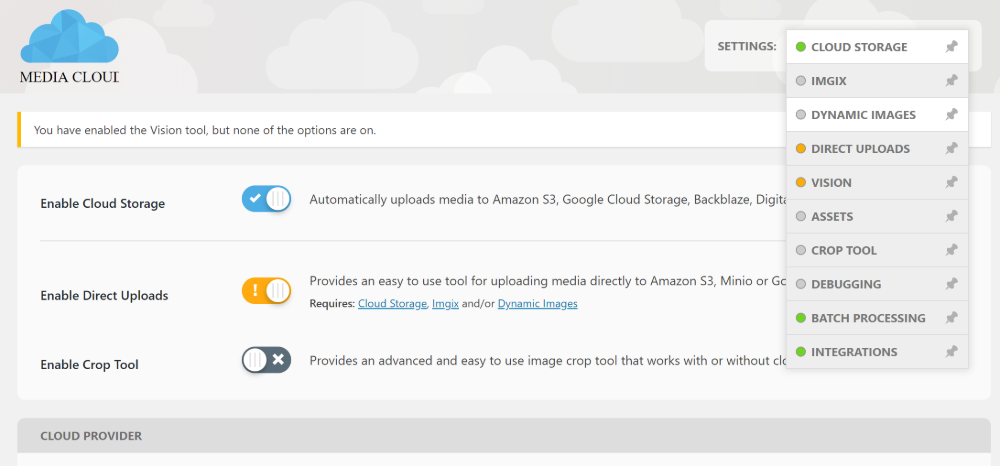Pin the Vision settings entry
The image size is (1000, 466).
click(x=951, y=182)
